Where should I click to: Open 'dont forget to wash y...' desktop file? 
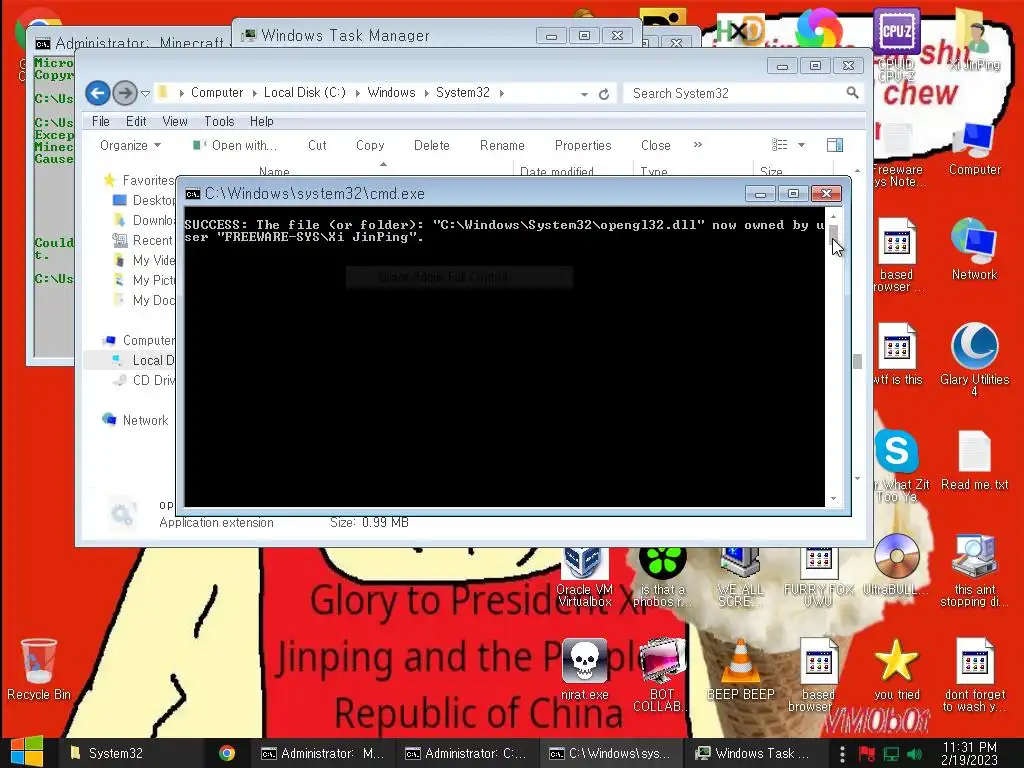(x=974, y=675)
